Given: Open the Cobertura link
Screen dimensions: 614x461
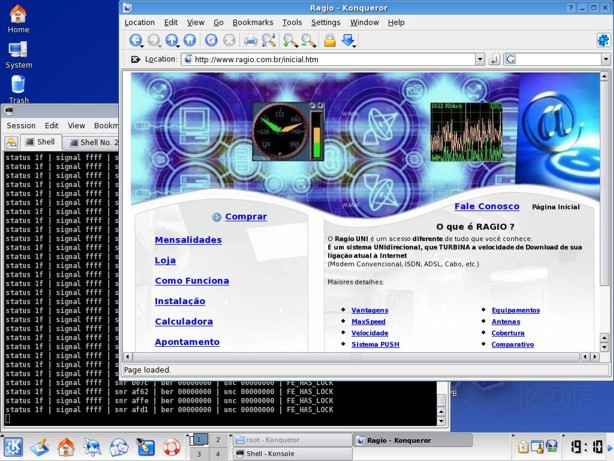Looking at the screenshot, I should (x=508, y=333).
